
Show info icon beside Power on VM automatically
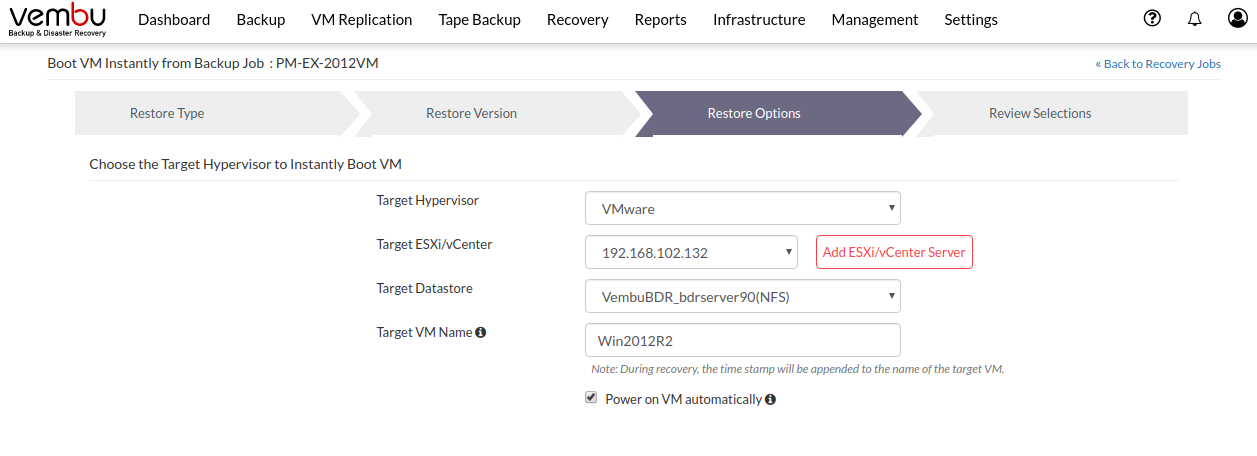[771, 400]
